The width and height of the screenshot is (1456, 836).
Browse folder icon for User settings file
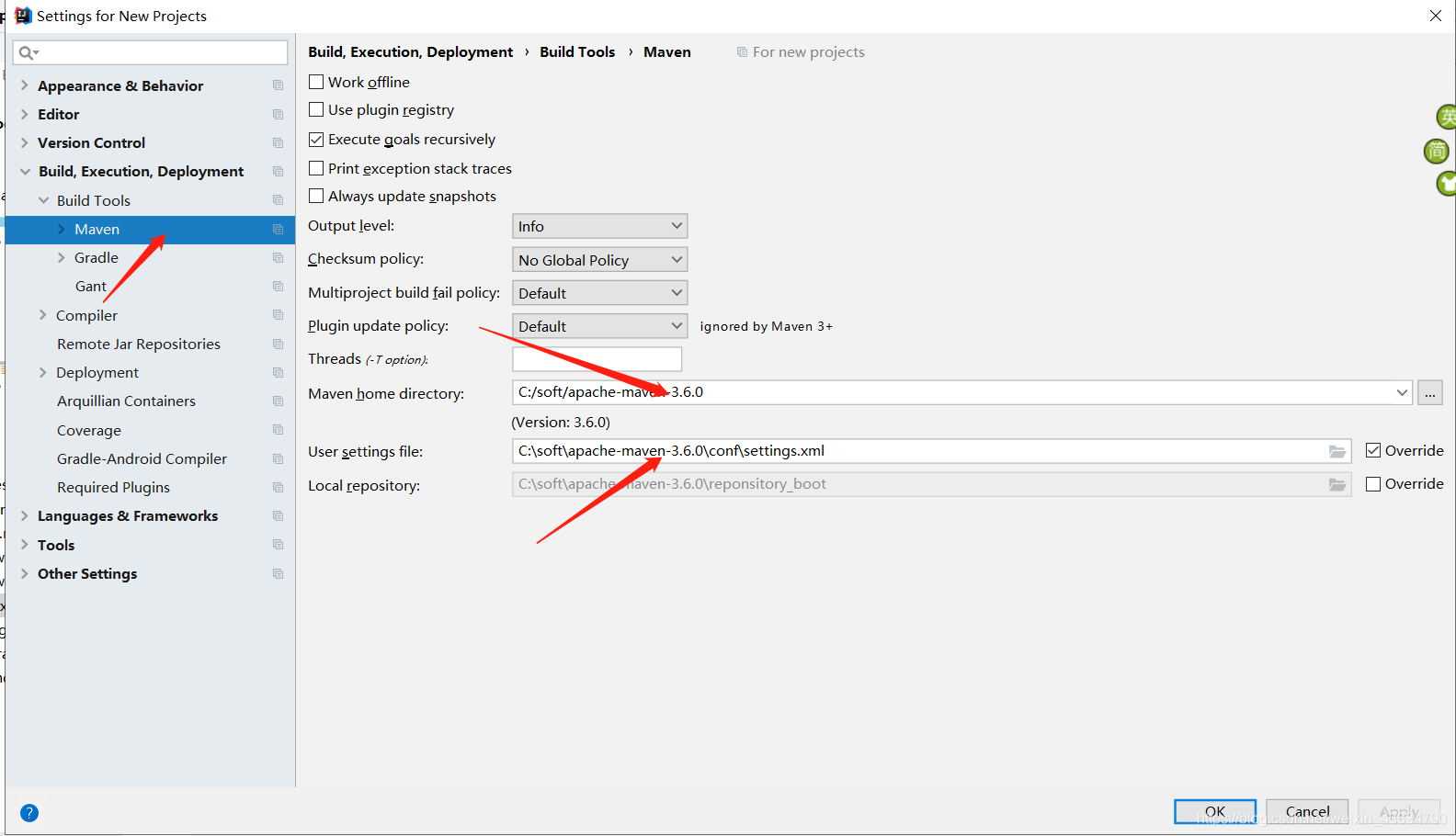[1337, 451]
